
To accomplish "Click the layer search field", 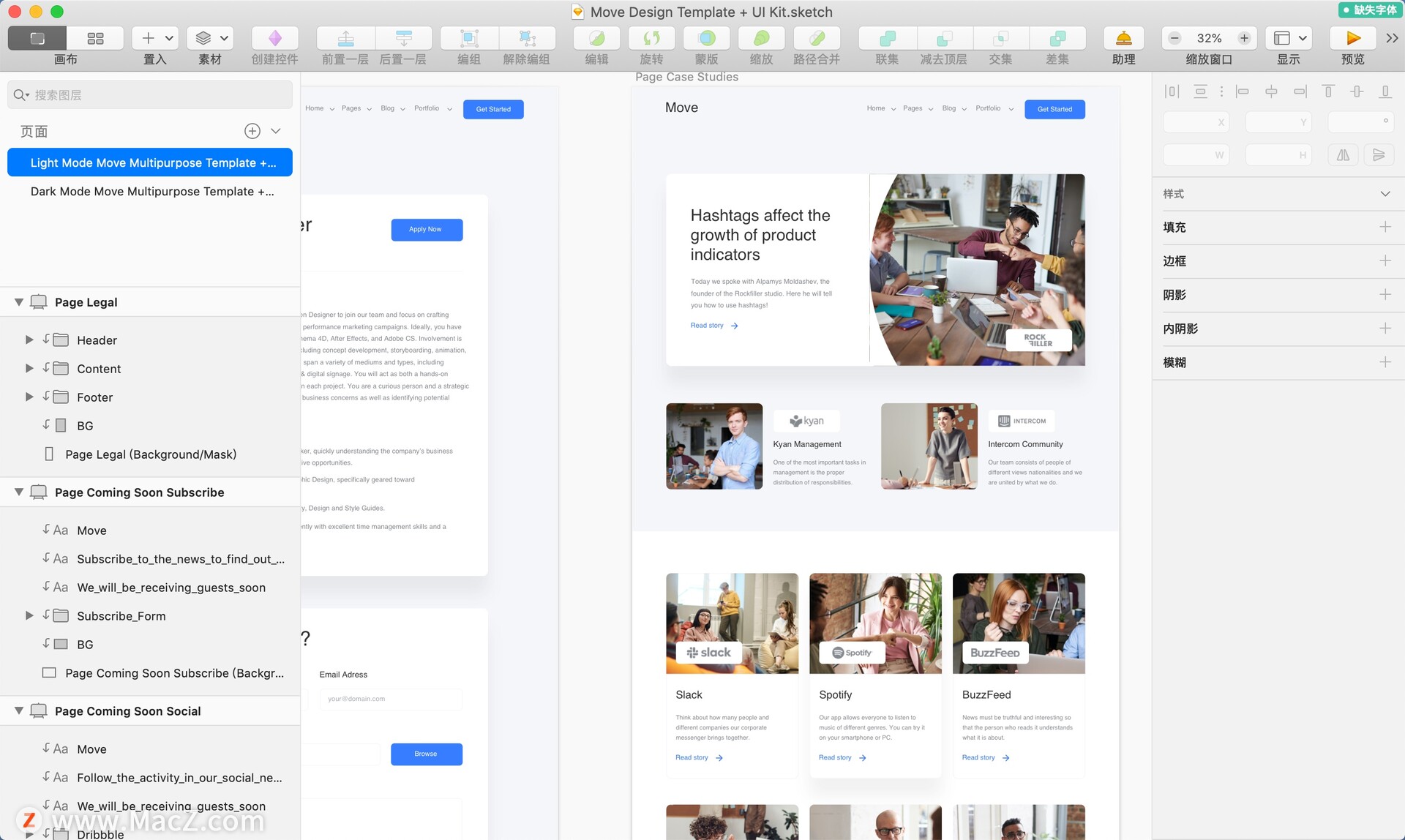I will tap(150, 95).
